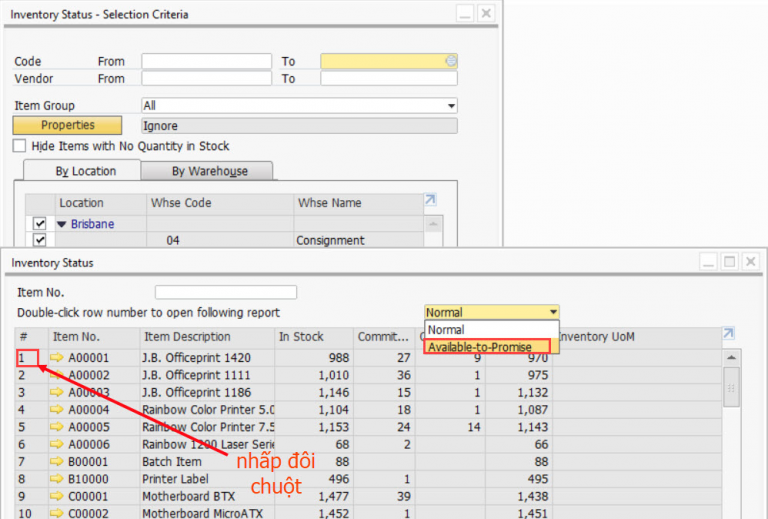The height and width of the screenshot is (519, 768).
Task: Open the Item Group dropdown
Action: click(451, 106)
